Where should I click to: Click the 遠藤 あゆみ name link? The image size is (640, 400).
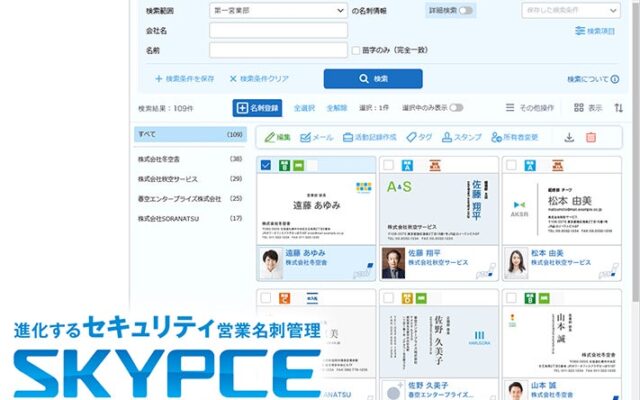(x=305, y=253)
